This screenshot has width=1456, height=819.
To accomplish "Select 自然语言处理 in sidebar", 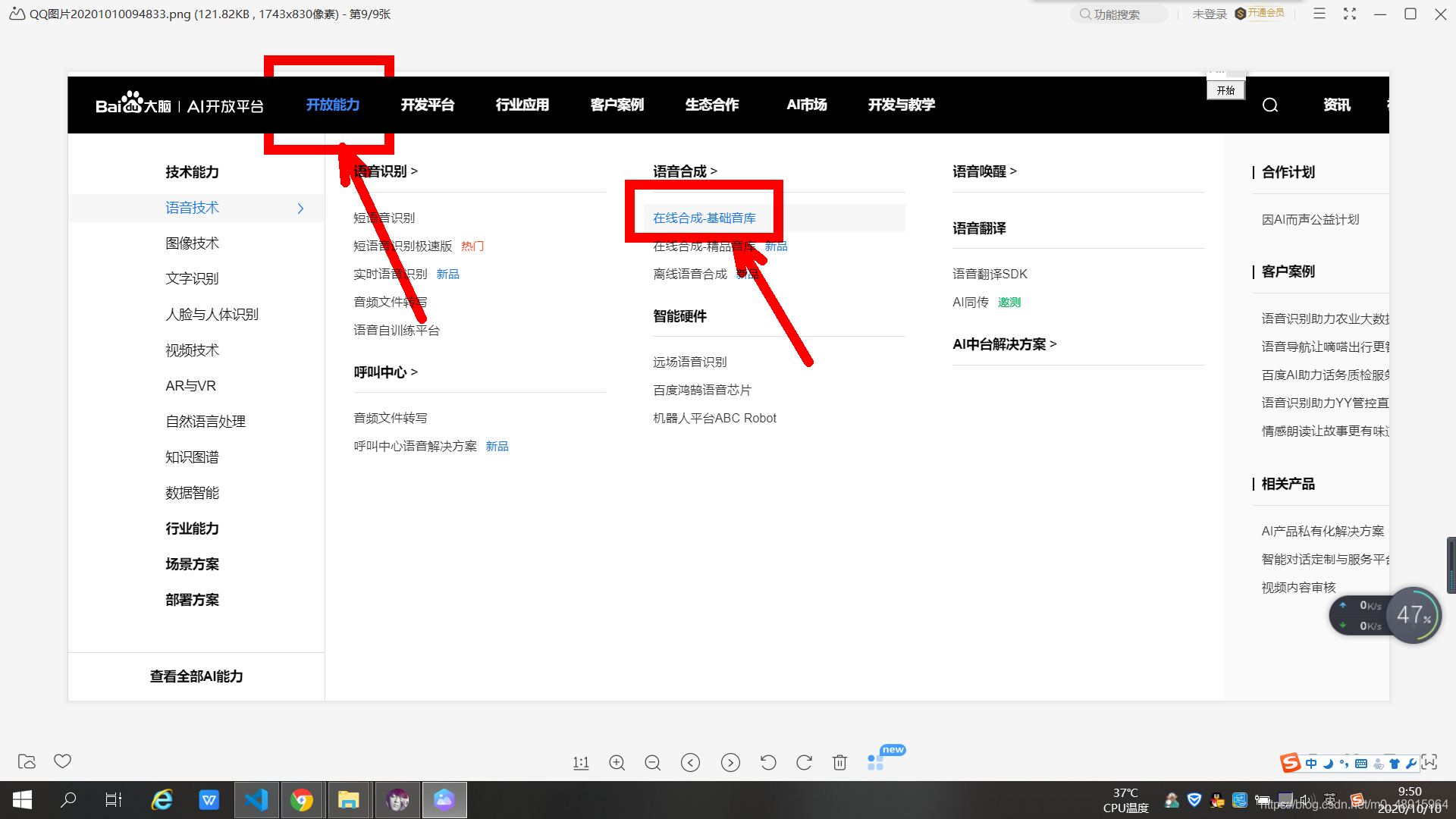I will pyautogui.click(x=206, y=422).
